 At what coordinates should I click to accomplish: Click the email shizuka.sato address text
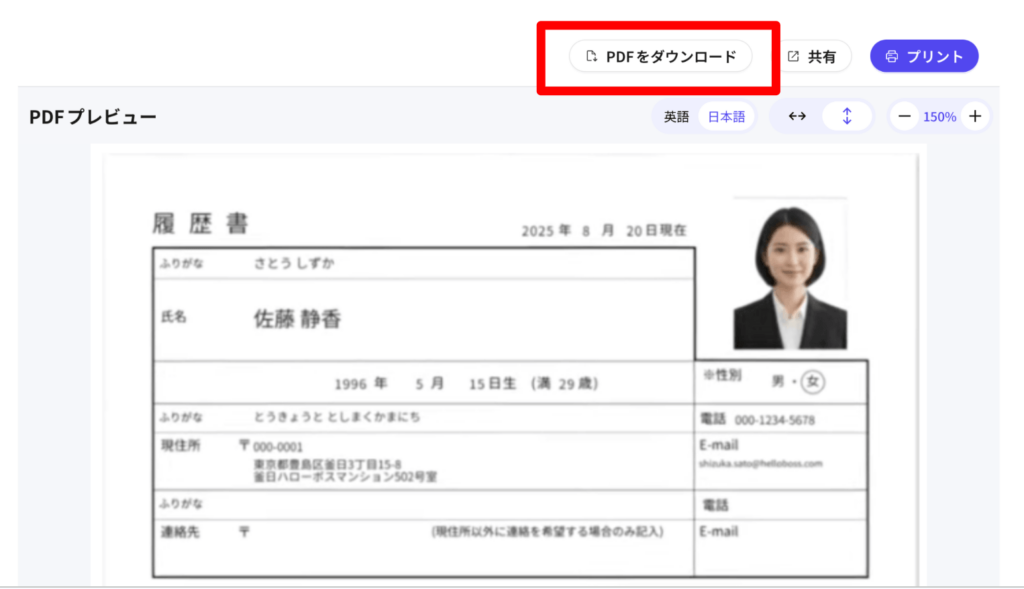[x=760, y=464]
